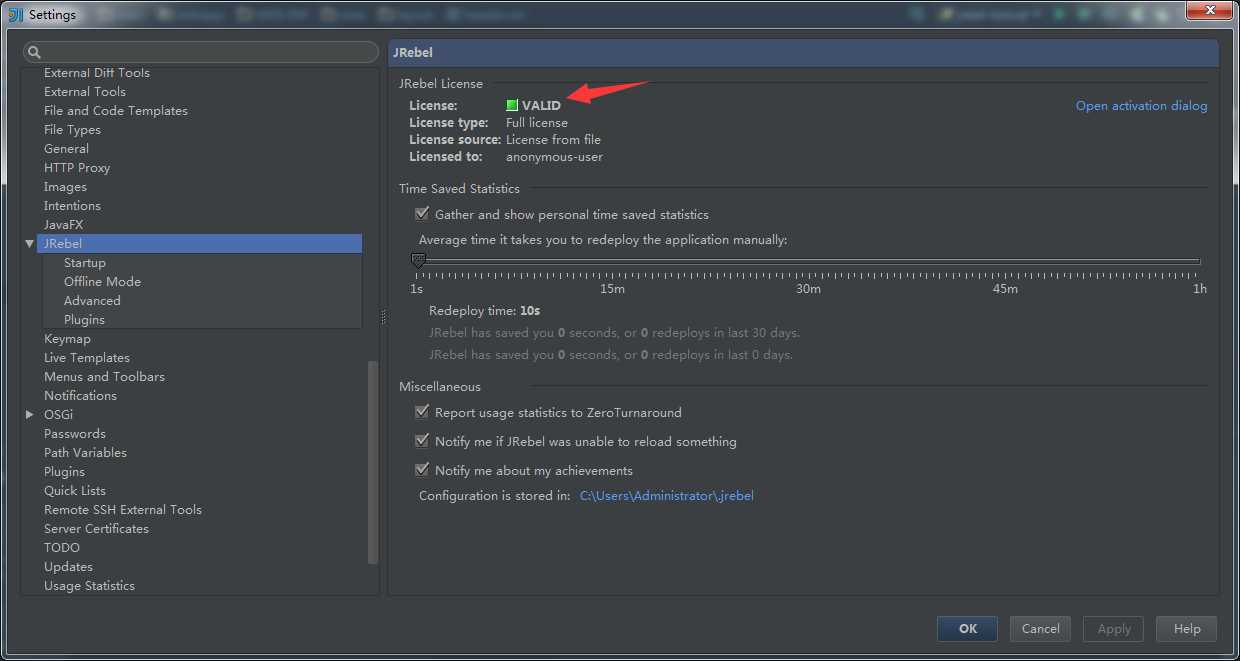Uncheck Report usage statistics to ZeroTurnaround
The image size is (1240, 661).
422,412
